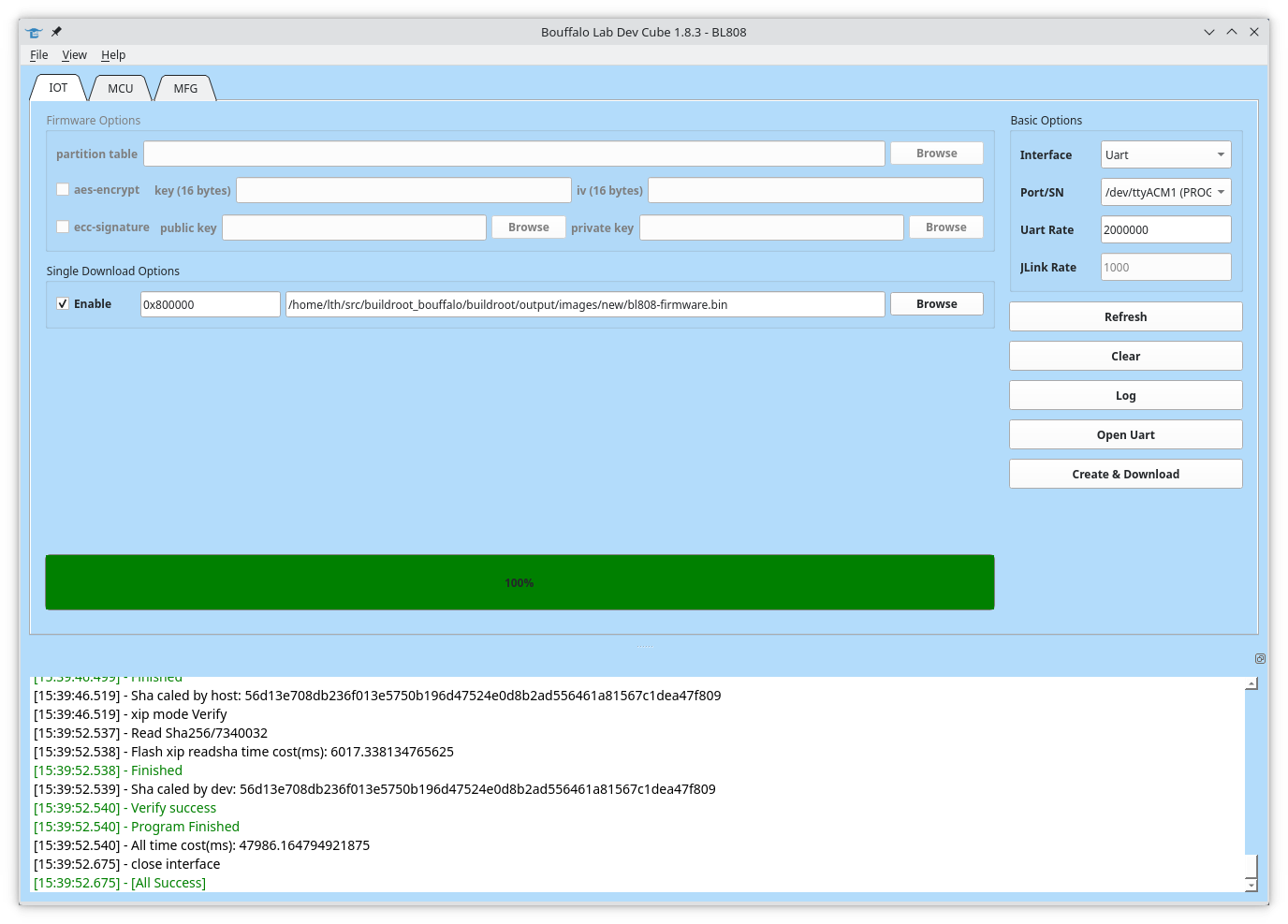Click the log scrollbar up arrow

pyautogui.click(x=1251, y=683)
